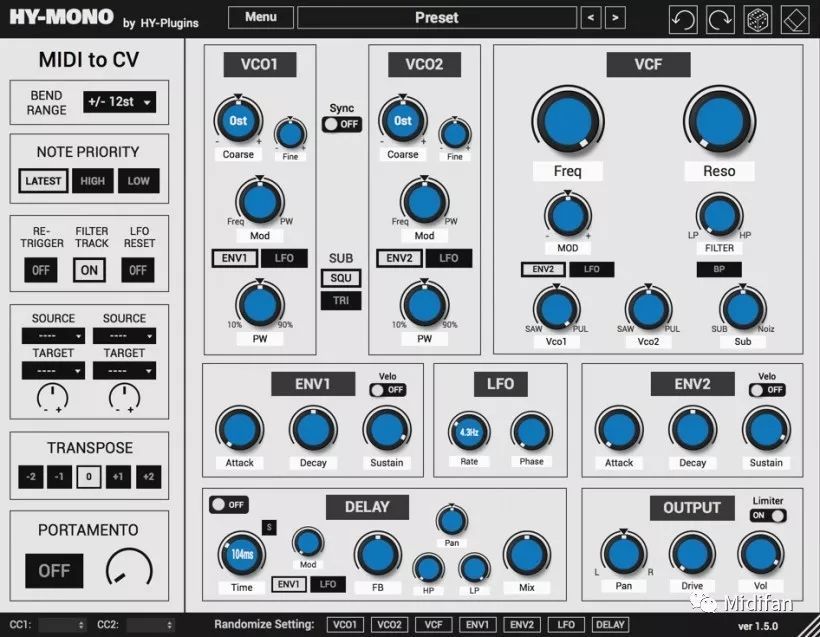Click the CC1 stepper field
820x637 pixels.
[62, 624]
